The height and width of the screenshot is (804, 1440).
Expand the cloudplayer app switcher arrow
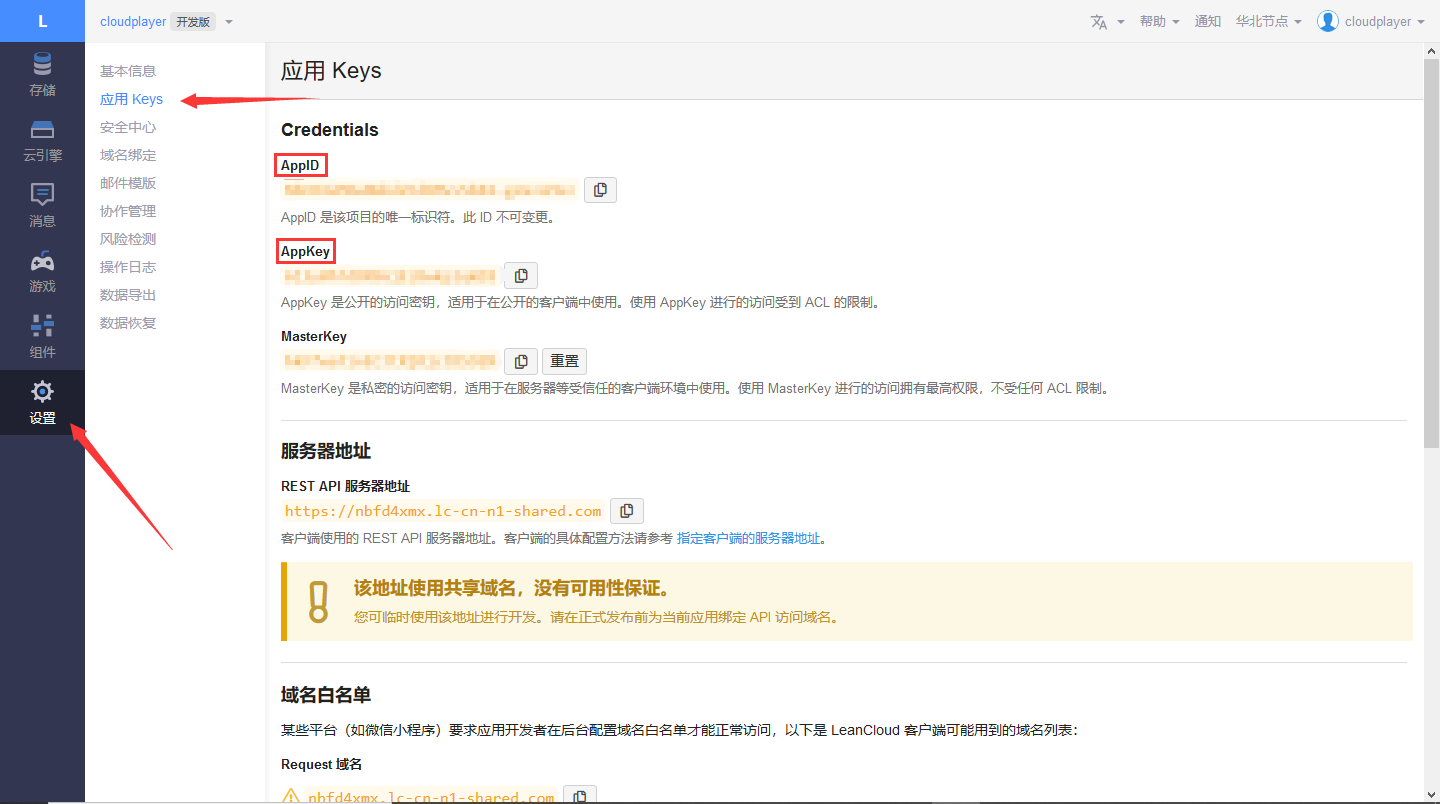[x=229, y=22]
